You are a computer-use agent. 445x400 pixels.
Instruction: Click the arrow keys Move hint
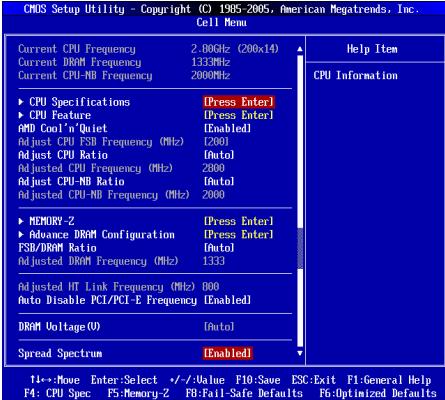(x=55, y=380)
